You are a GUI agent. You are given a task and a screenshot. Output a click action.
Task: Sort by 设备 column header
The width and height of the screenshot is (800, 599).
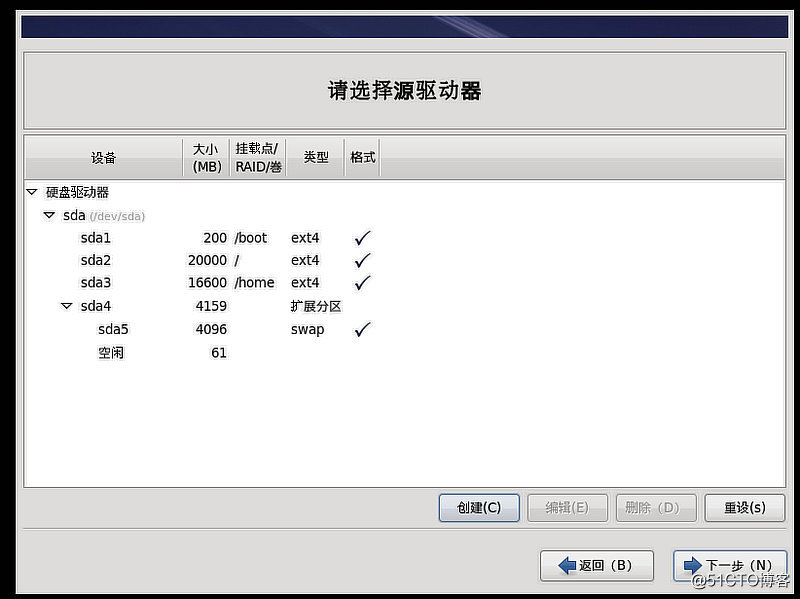(x=104, y=158)
